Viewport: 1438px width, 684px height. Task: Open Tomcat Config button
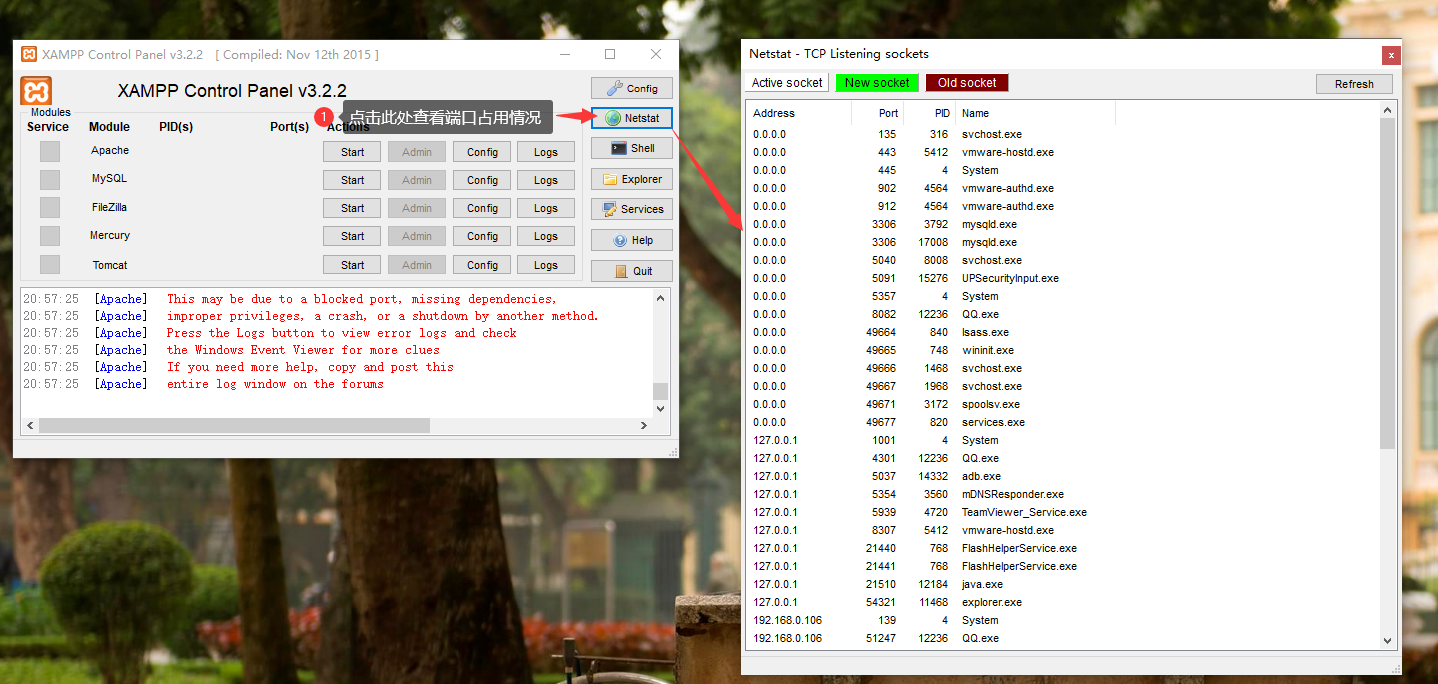click(482, 265)
